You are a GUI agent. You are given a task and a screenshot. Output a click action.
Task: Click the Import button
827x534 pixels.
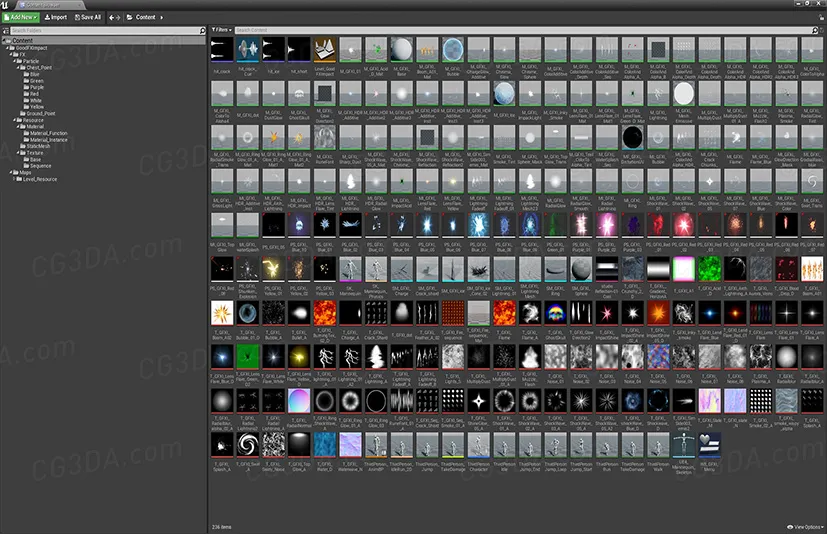[55, 17]
